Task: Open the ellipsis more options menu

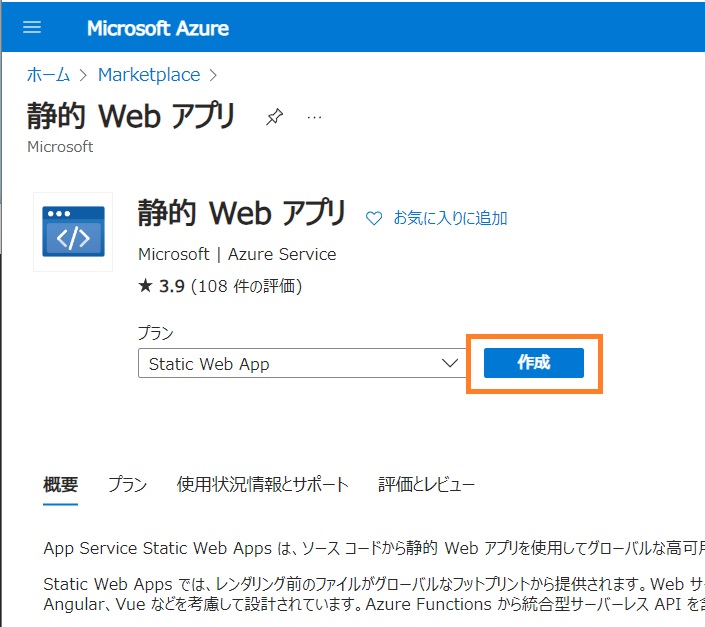Action: tap(315, 117)
